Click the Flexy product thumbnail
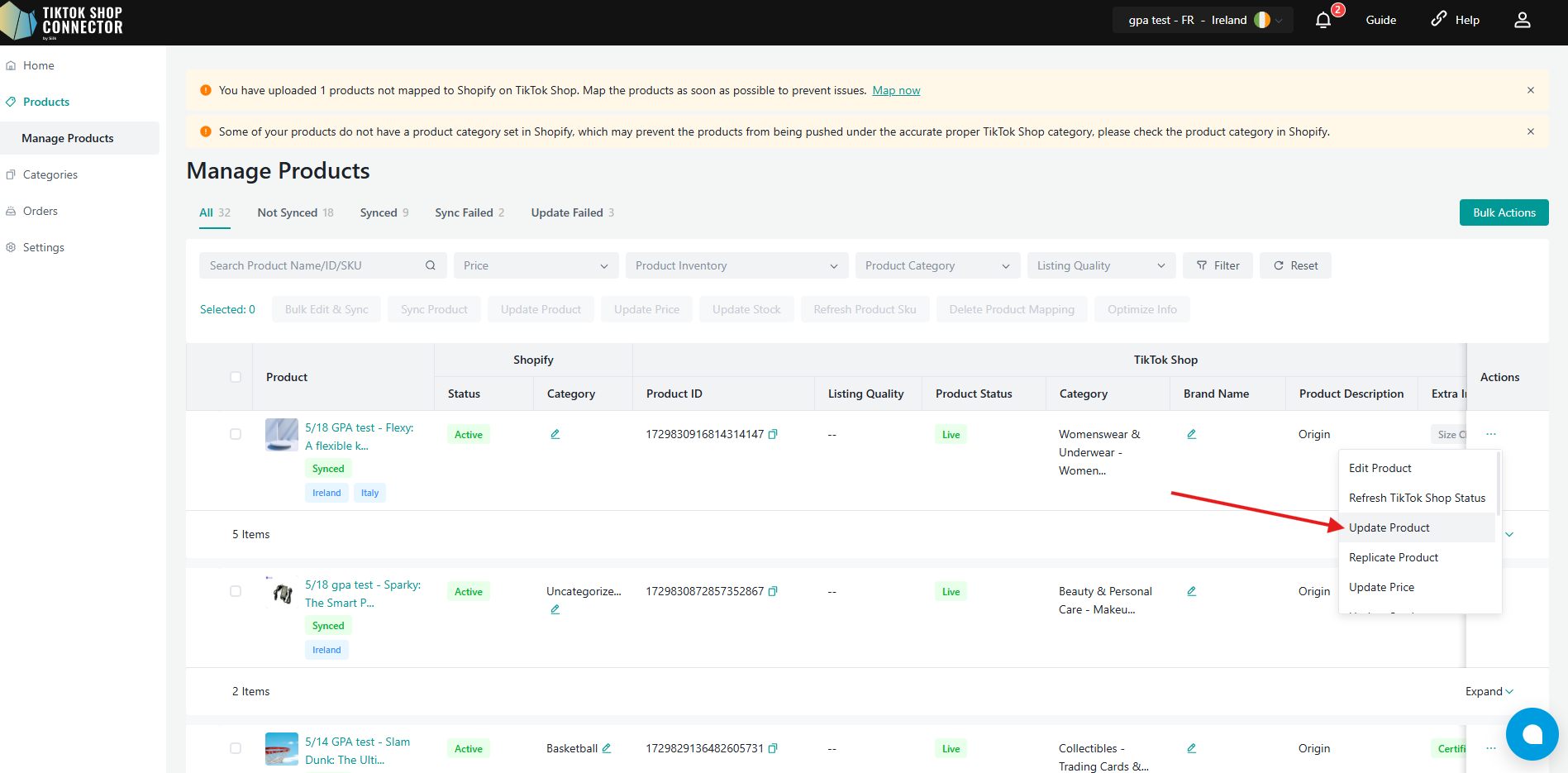 (x=282, y=435)
